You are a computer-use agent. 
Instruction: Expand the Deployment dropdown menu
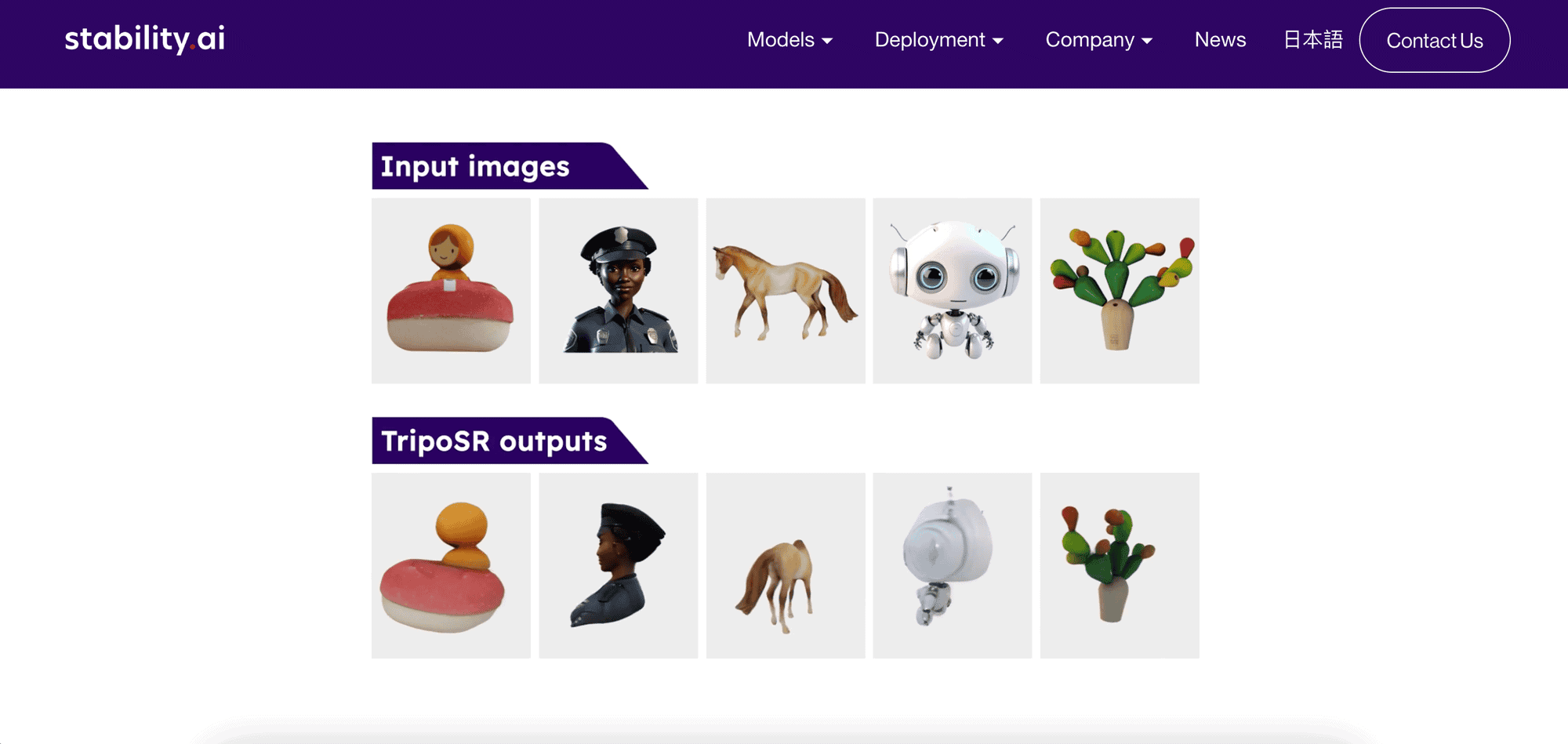click(938, 40)
